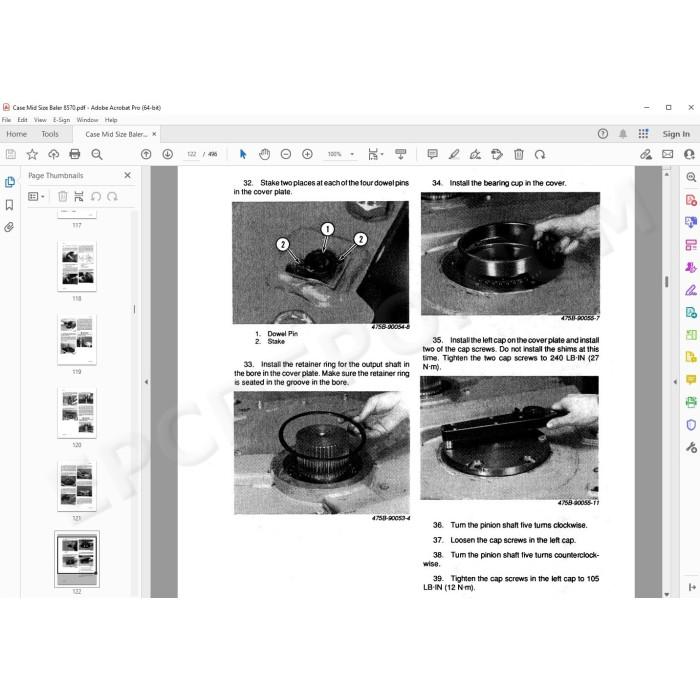The image size is (700, 700).
Task: Collapse the left navigation pane arrow
Action: click(x=146, y=382)
